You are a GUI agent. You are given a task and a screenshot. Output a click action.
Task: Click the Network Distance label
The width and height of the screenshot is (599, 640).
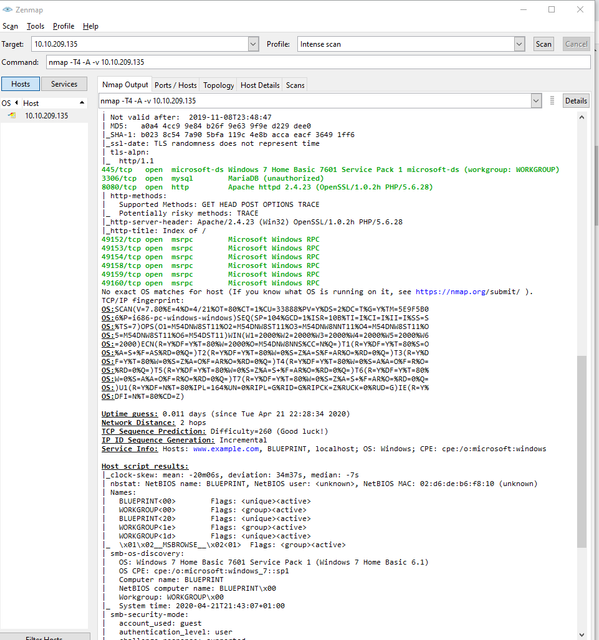click(138, 422)
